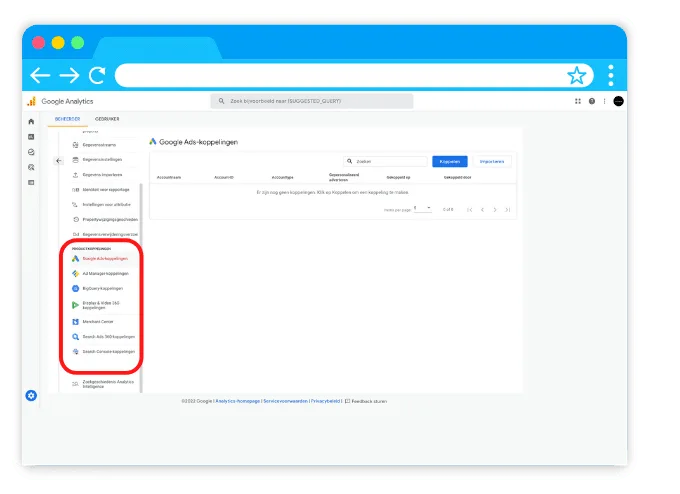The height and width of the screenshot is (494, 680).
Task: Click the browser address bar
Action: (x=340, y=75)
